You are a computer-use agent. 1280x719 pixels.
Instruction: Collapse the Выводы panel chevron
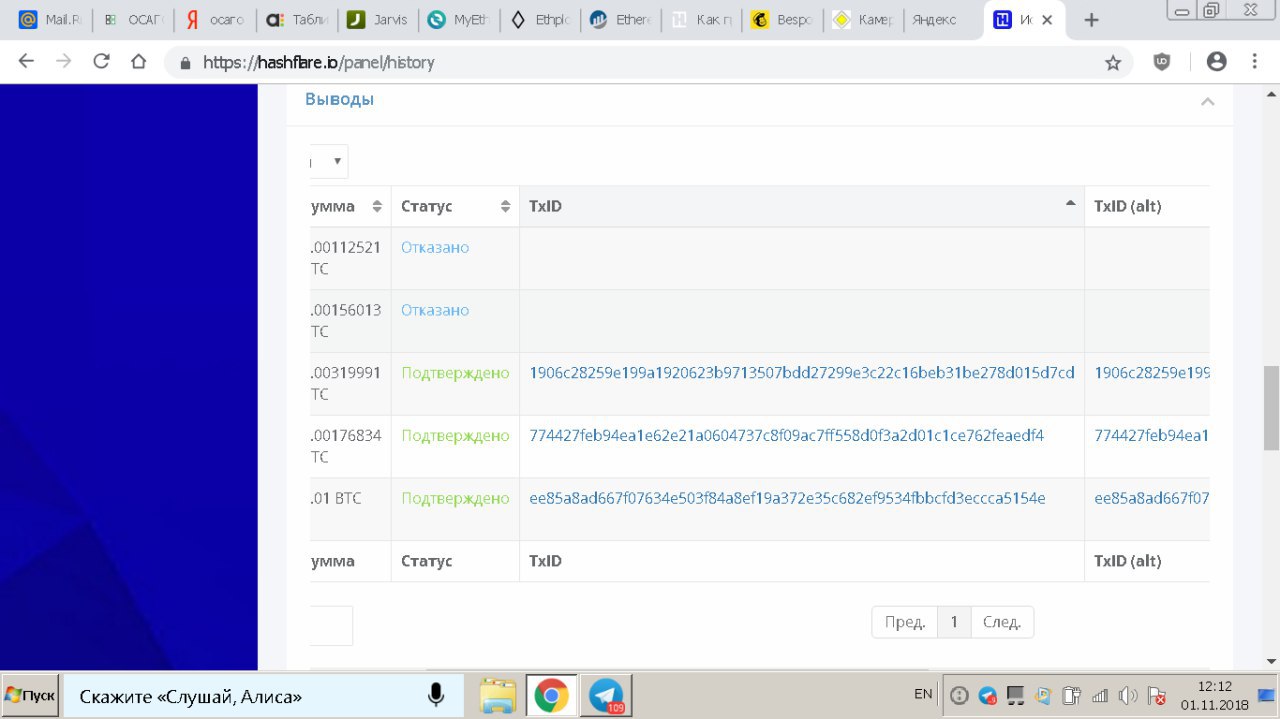click(1207, 101)
